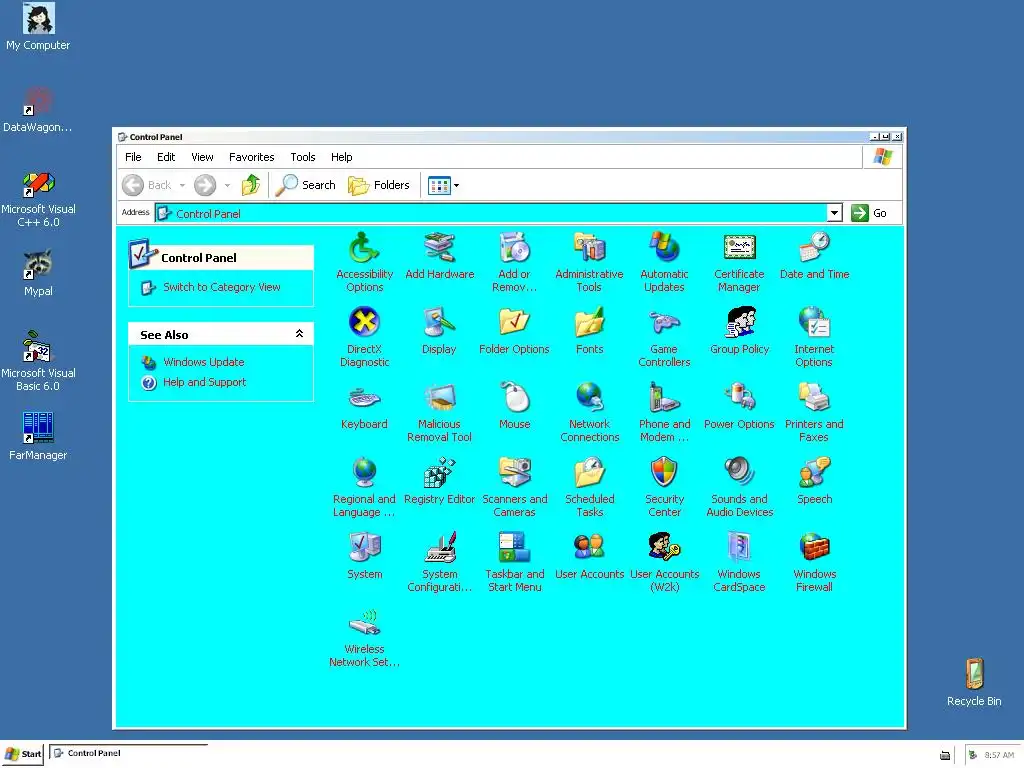Open Display settings icon
1024x768 pixels.
[x=439, y=330]
